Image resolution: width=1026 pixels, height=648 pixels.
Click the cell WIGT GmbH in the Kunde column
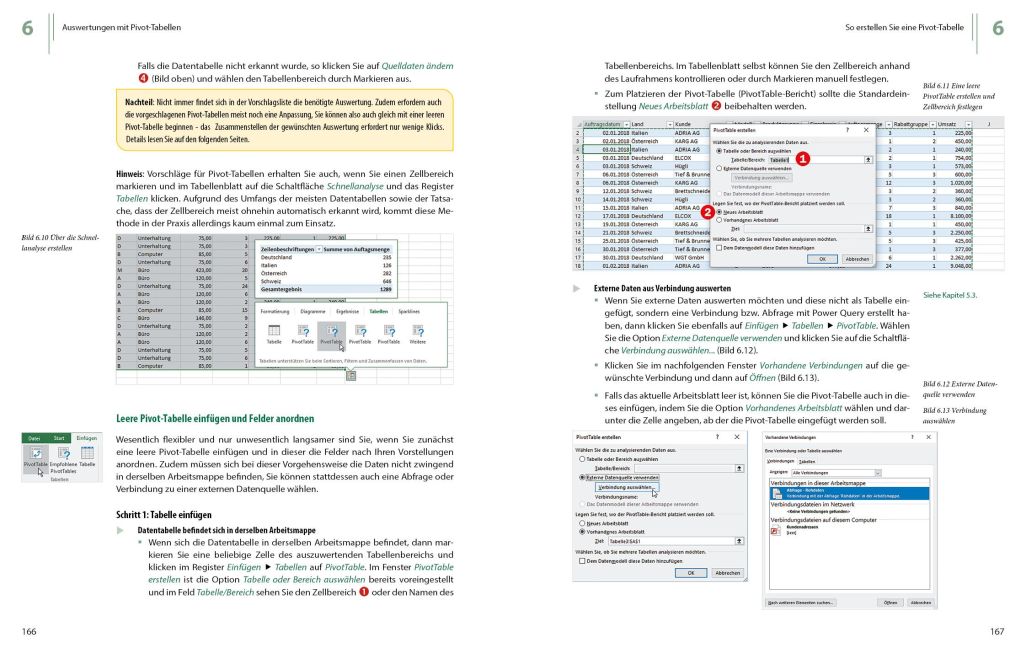click(690, 257)
